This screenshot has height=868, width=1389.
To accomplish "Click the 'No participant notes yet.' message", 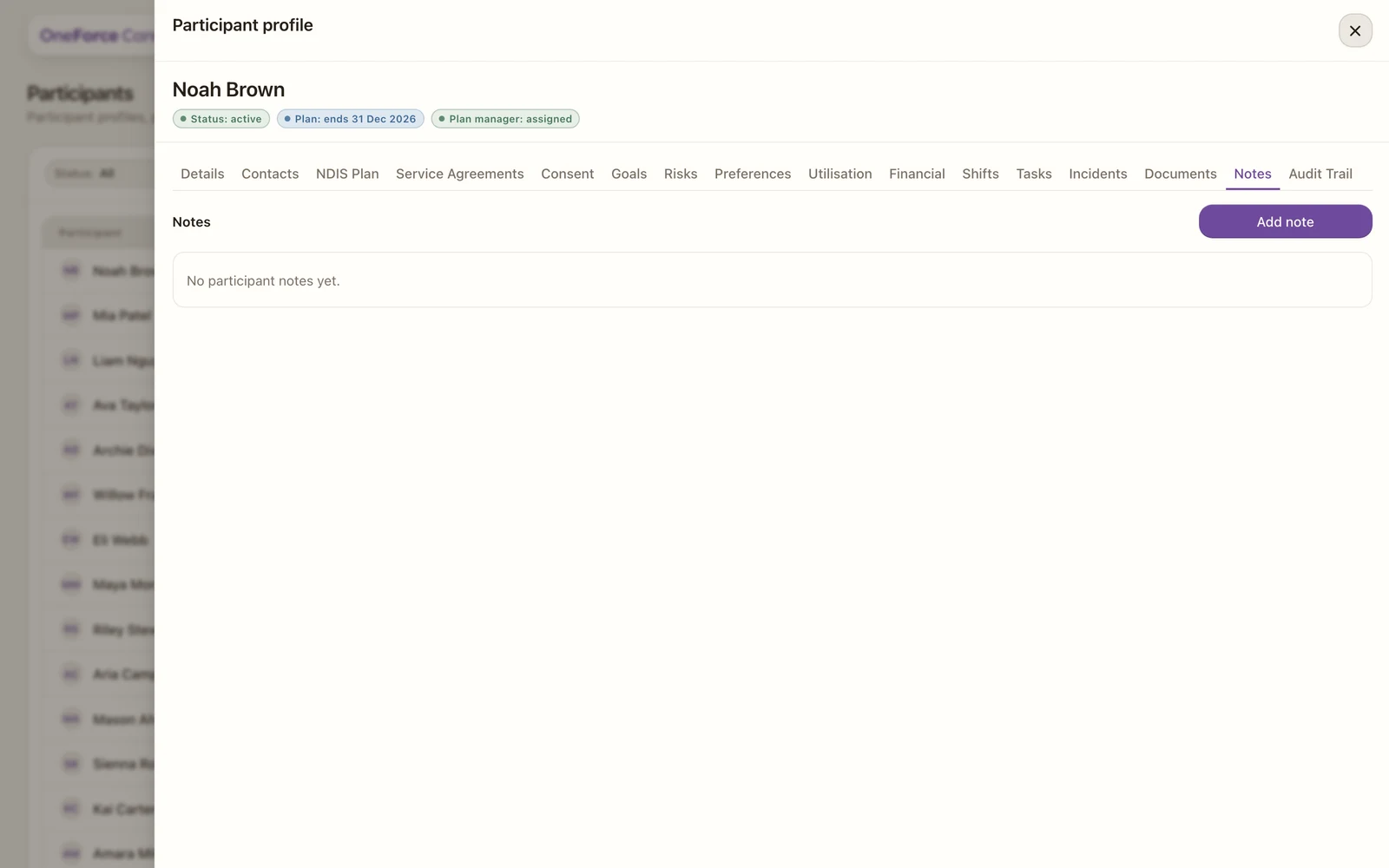I will coord(263,280).
